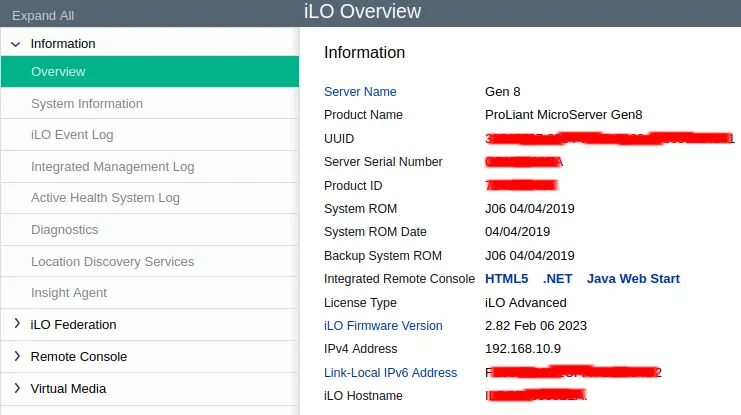Select the Virtual Media heading
The height and width of the screenshot is (415, 741).
coord(69,389)
